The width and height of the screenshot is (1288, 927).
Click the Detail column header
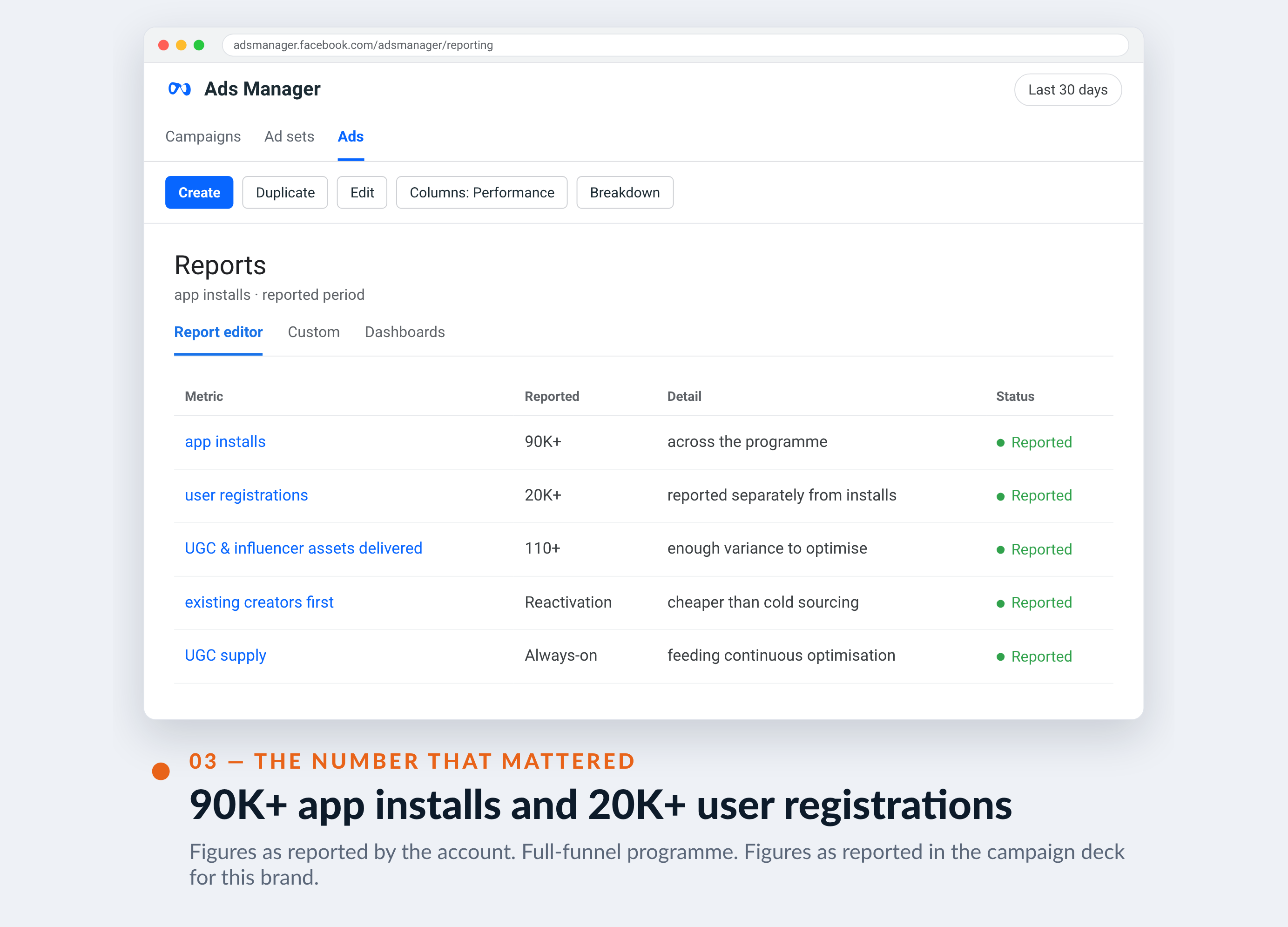click(x=684, y=397)
